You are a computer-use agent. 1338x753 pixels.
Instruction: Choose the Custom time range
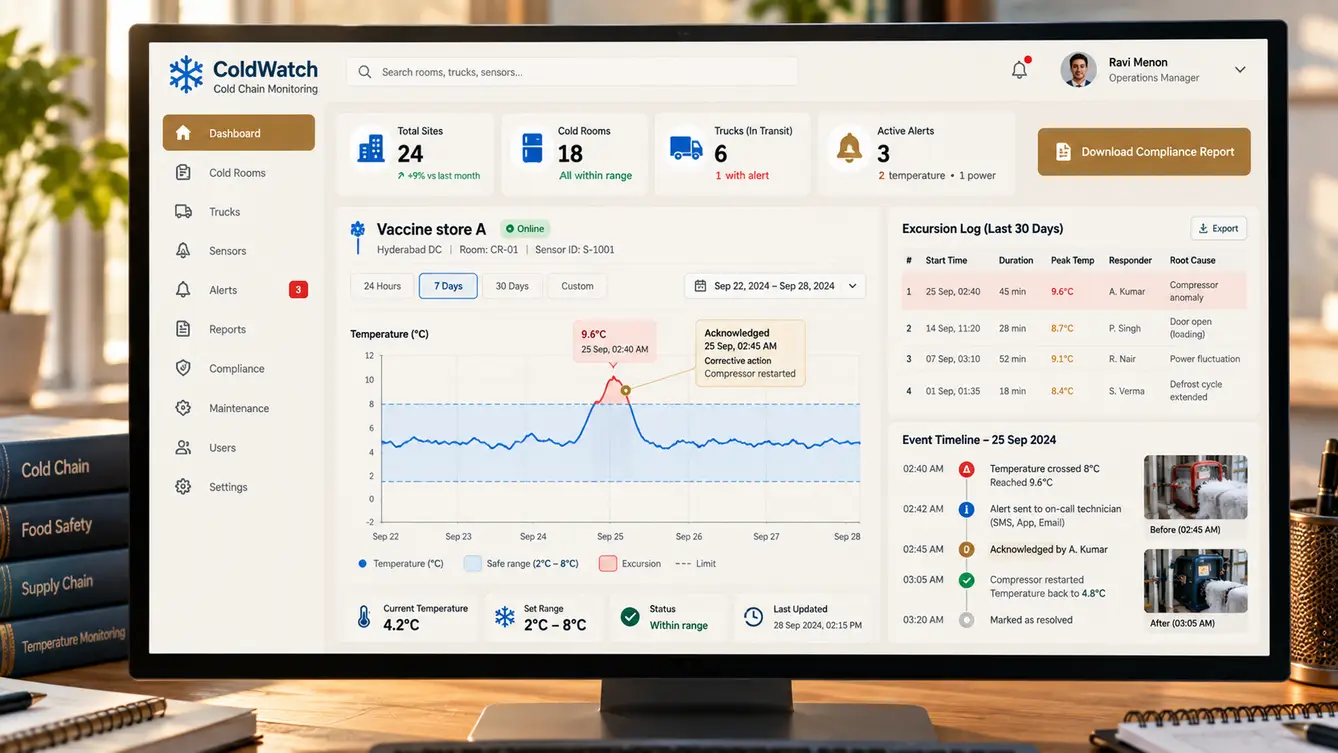coord(577,286)
